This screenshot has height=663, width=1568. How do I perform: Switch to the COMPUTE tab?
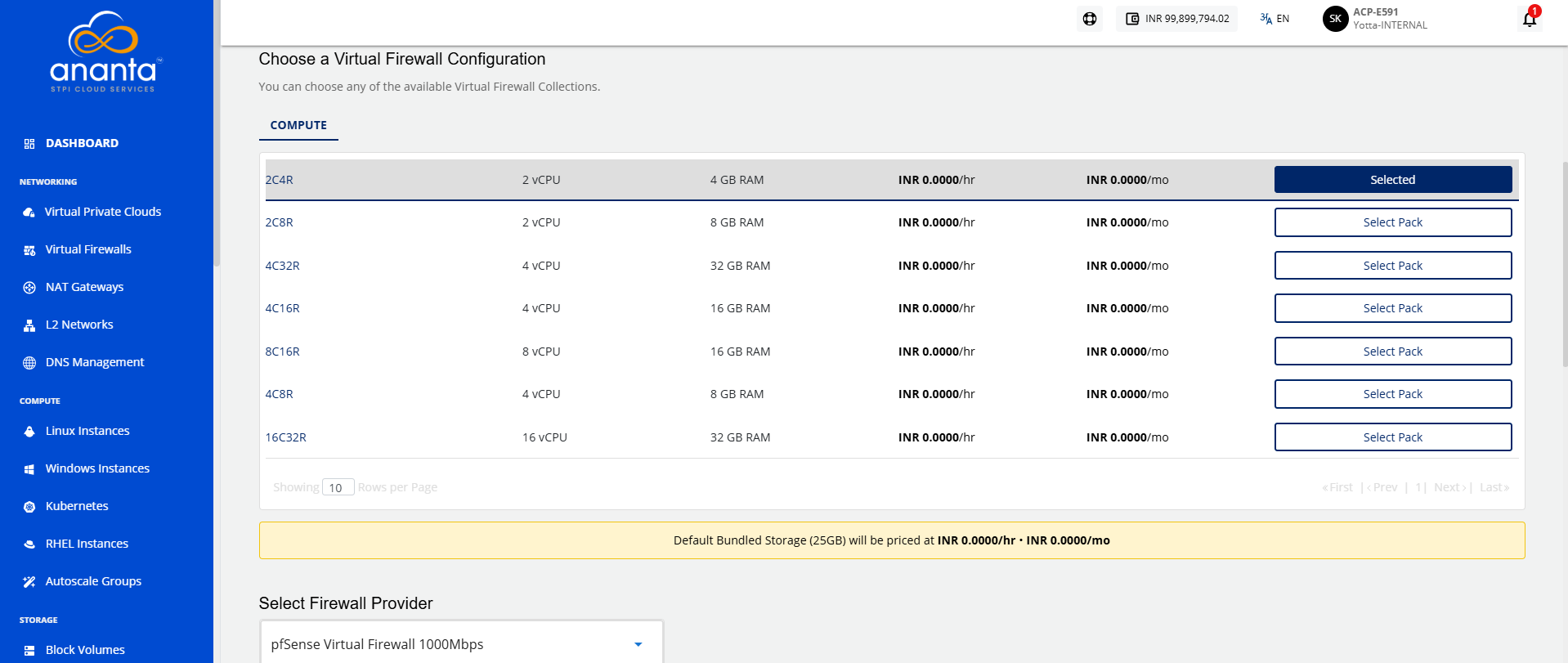pyautogui.click(x=298, y=125)
